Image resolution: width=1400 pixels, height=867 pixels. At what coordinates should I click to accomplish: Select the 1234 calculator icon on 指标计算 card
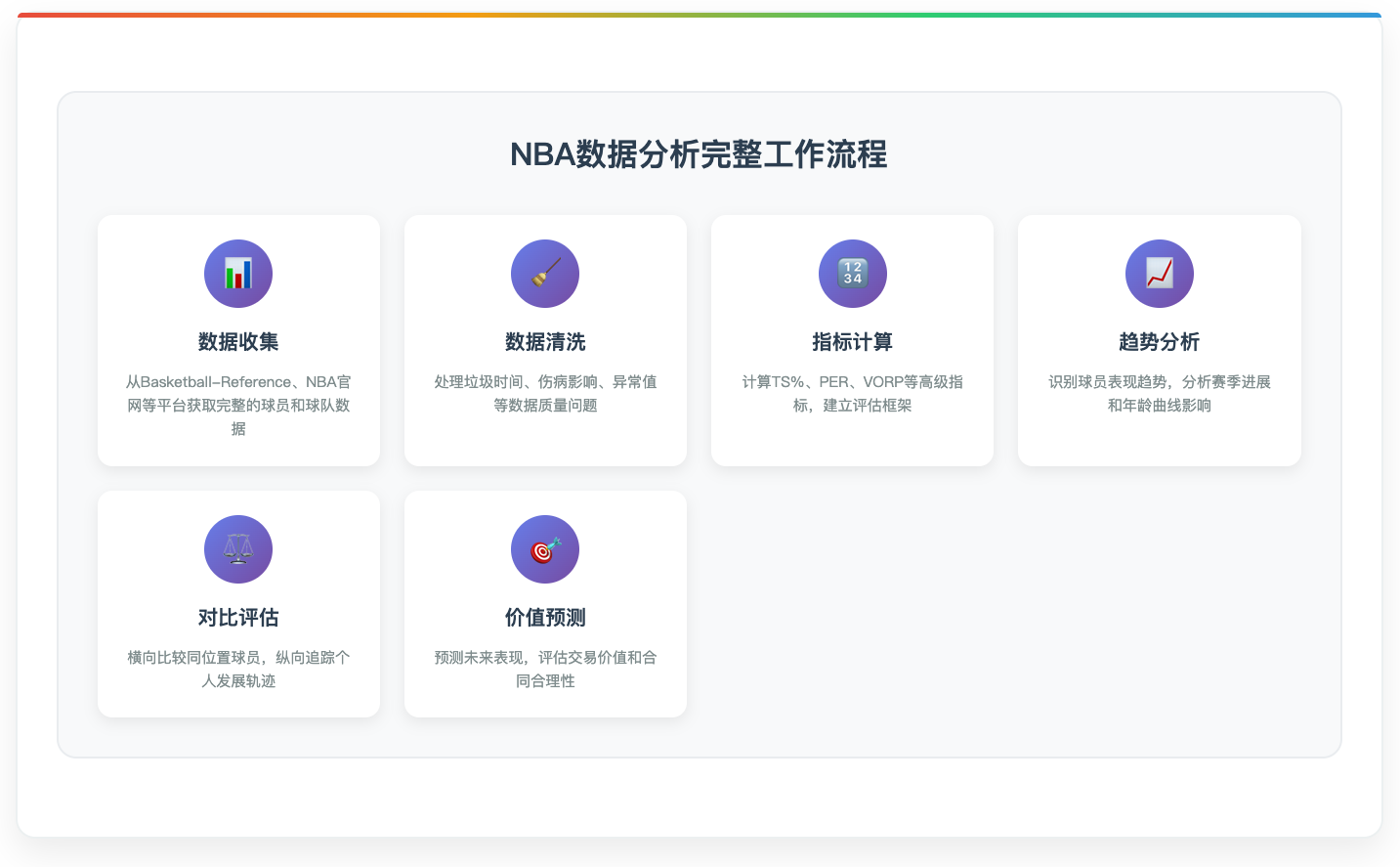coord(852,274)
